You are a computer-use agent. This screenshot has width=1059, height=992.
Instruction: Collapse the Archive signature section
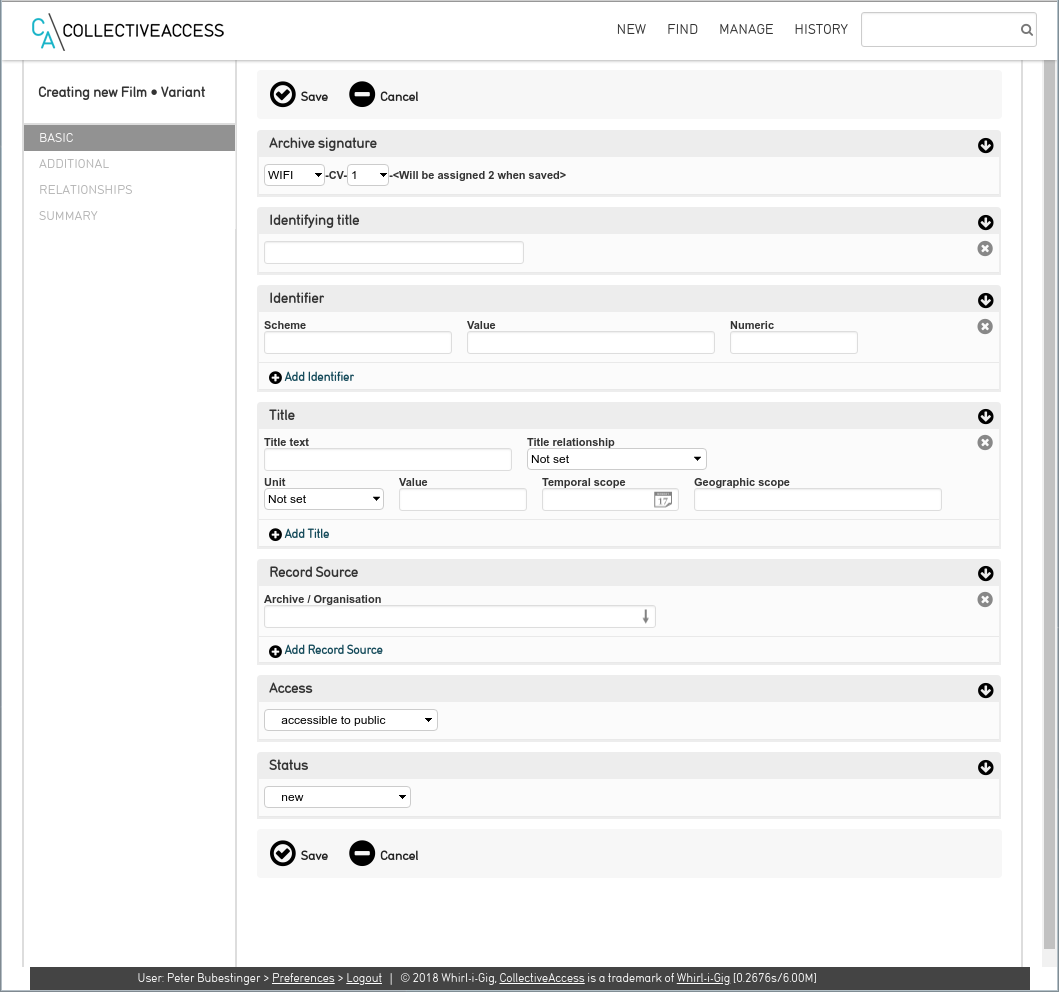pos(985,146)
